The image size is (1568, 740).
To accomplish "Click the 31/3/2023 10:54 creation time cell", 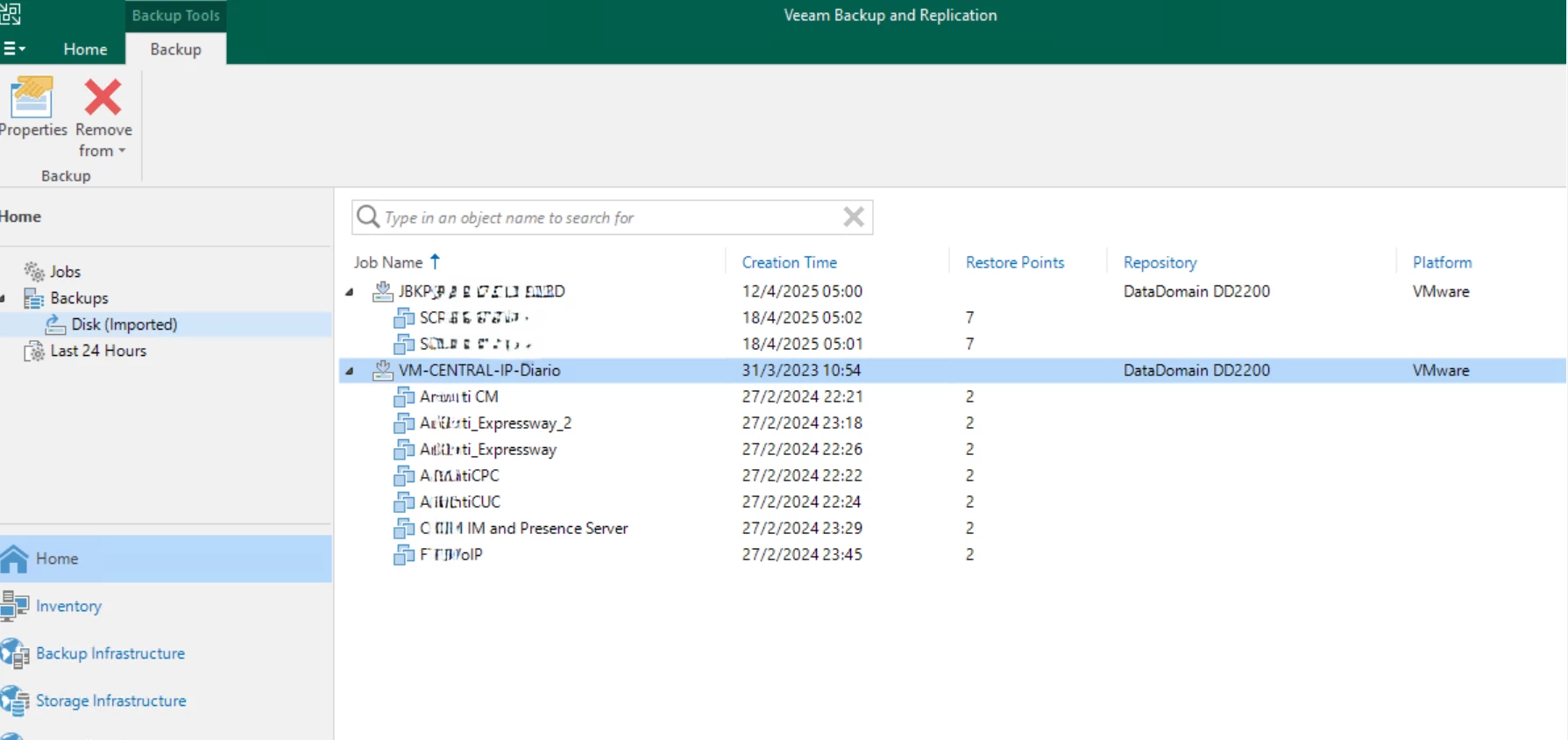I will pyautogui.click(x=801, y=370).
